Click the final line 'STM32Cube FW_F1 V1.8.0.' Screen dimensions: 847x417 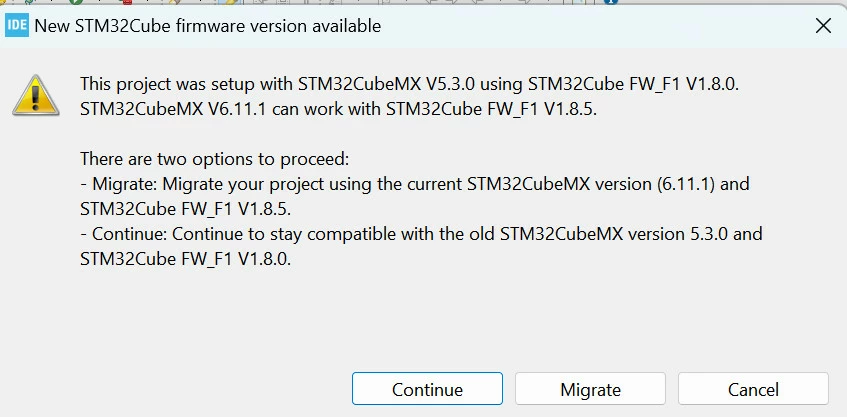pyautogui.click(x=186, y=259)
